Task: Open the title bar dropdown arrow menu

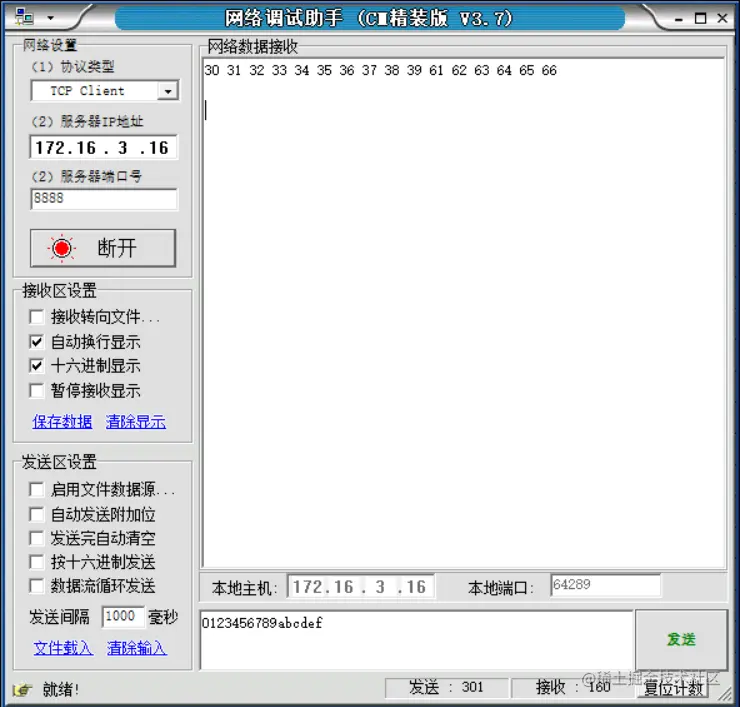Action: [x=50, y=18]
